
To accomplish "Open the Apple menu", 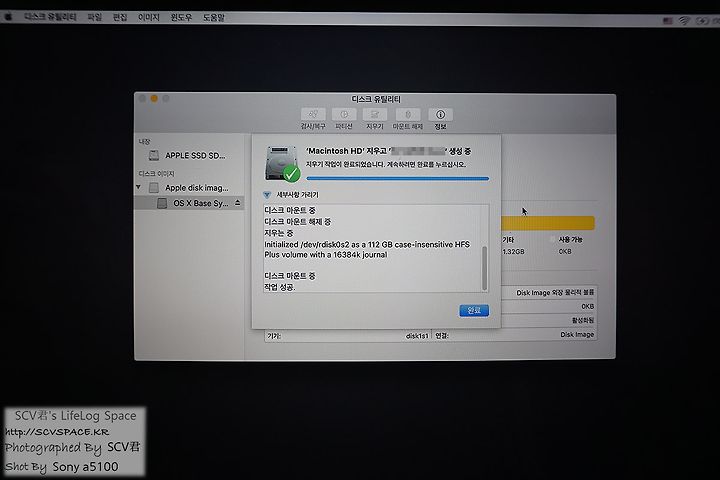I will point(8,17).
